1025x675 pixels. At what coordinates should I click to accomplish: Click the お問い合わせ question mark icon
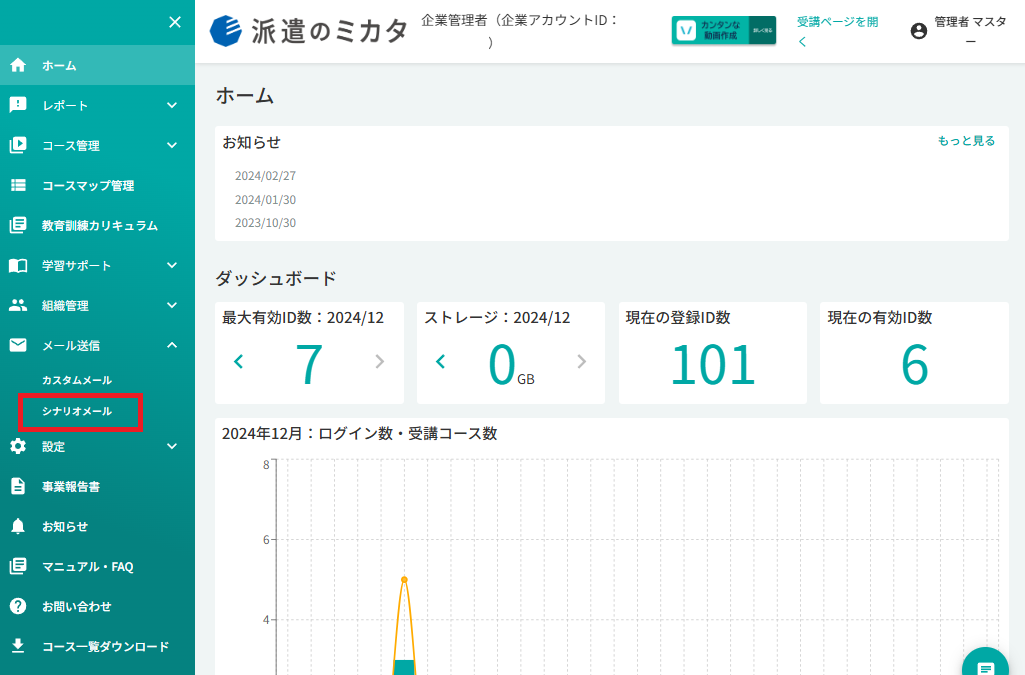[x=18, y=606]
